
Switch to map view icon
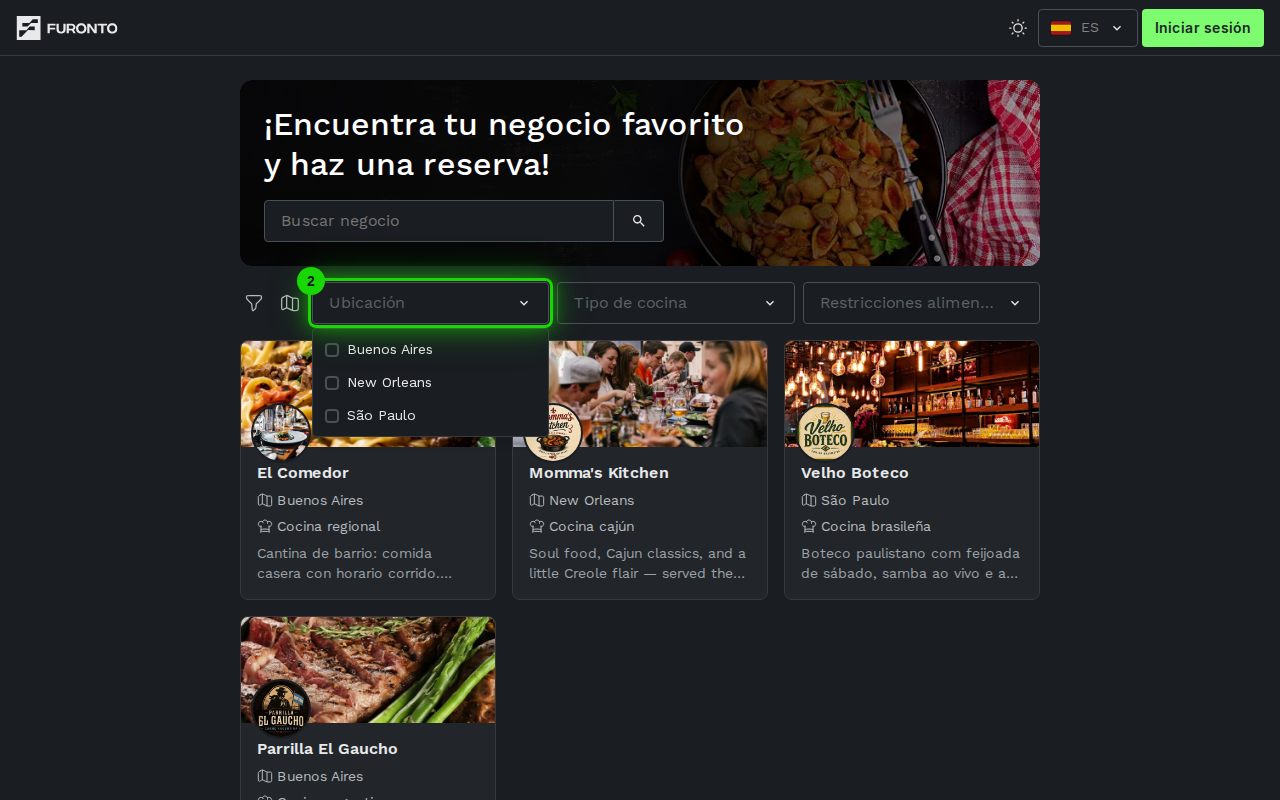(290, 303)
